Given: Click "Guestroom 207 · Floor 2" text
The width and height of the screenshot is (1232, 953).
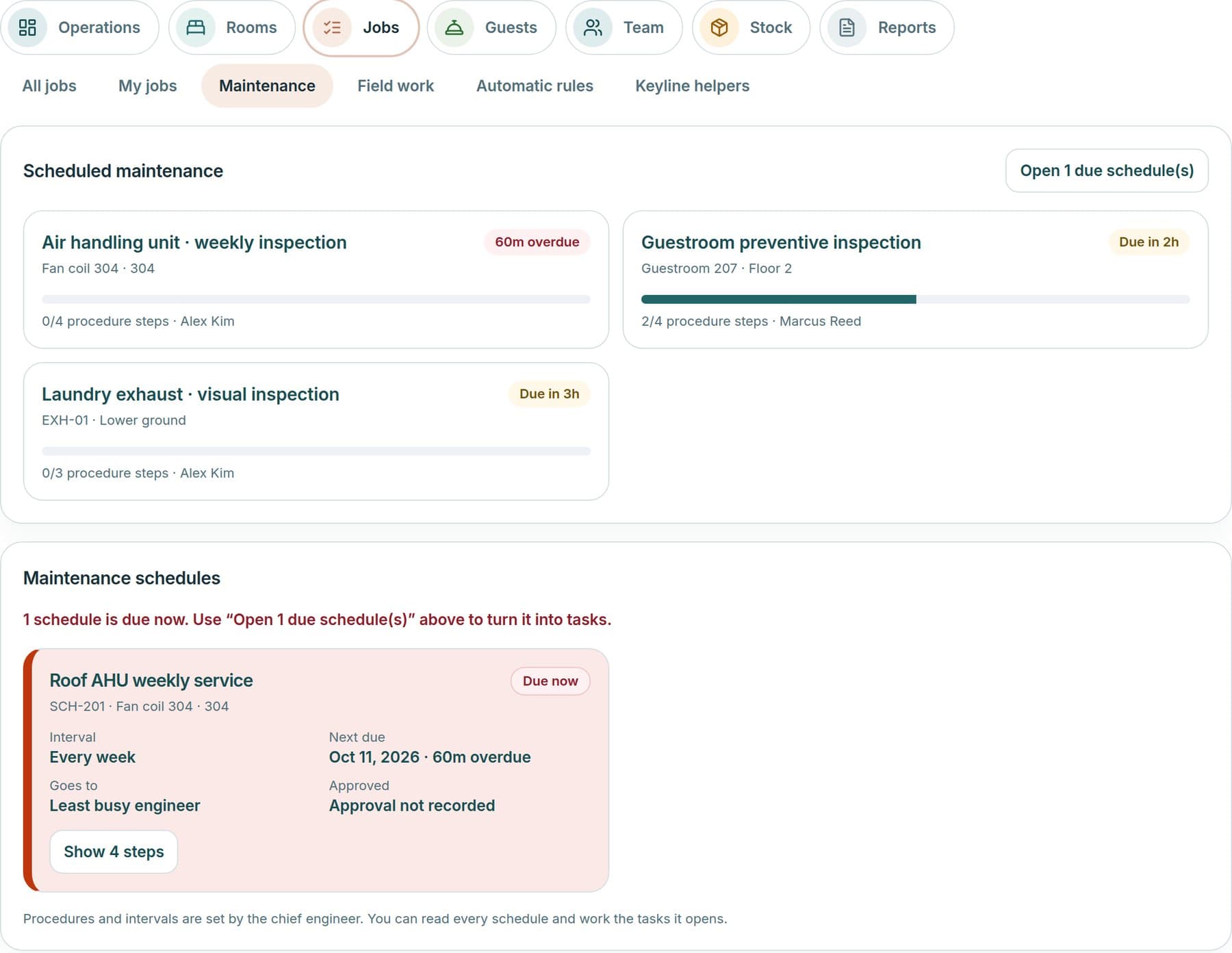Looking at the screenshot, I should click(x=717, y=268).
